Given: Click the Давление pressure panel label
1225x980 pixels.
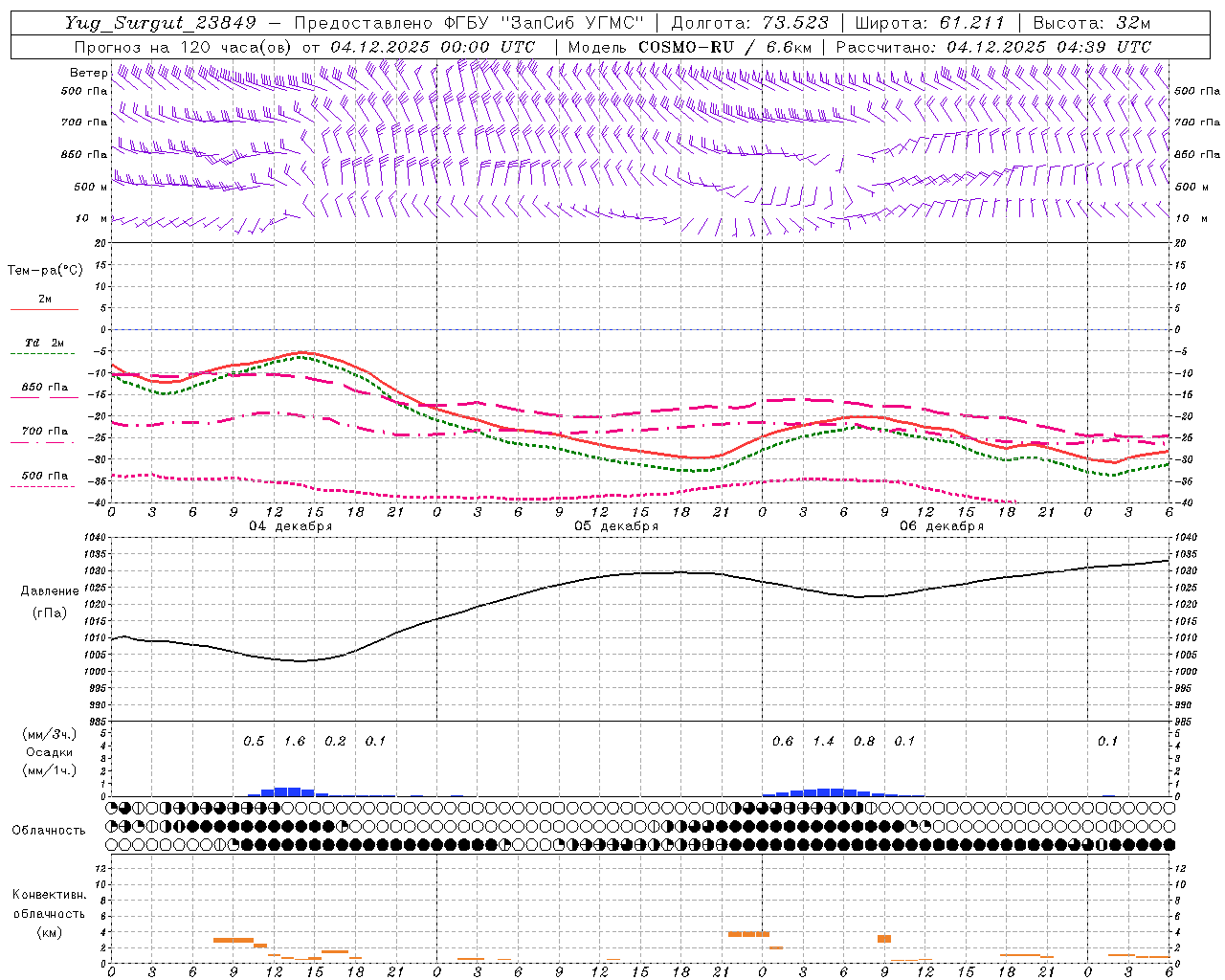Looking at the screenshot, I should tap(50, 591).
